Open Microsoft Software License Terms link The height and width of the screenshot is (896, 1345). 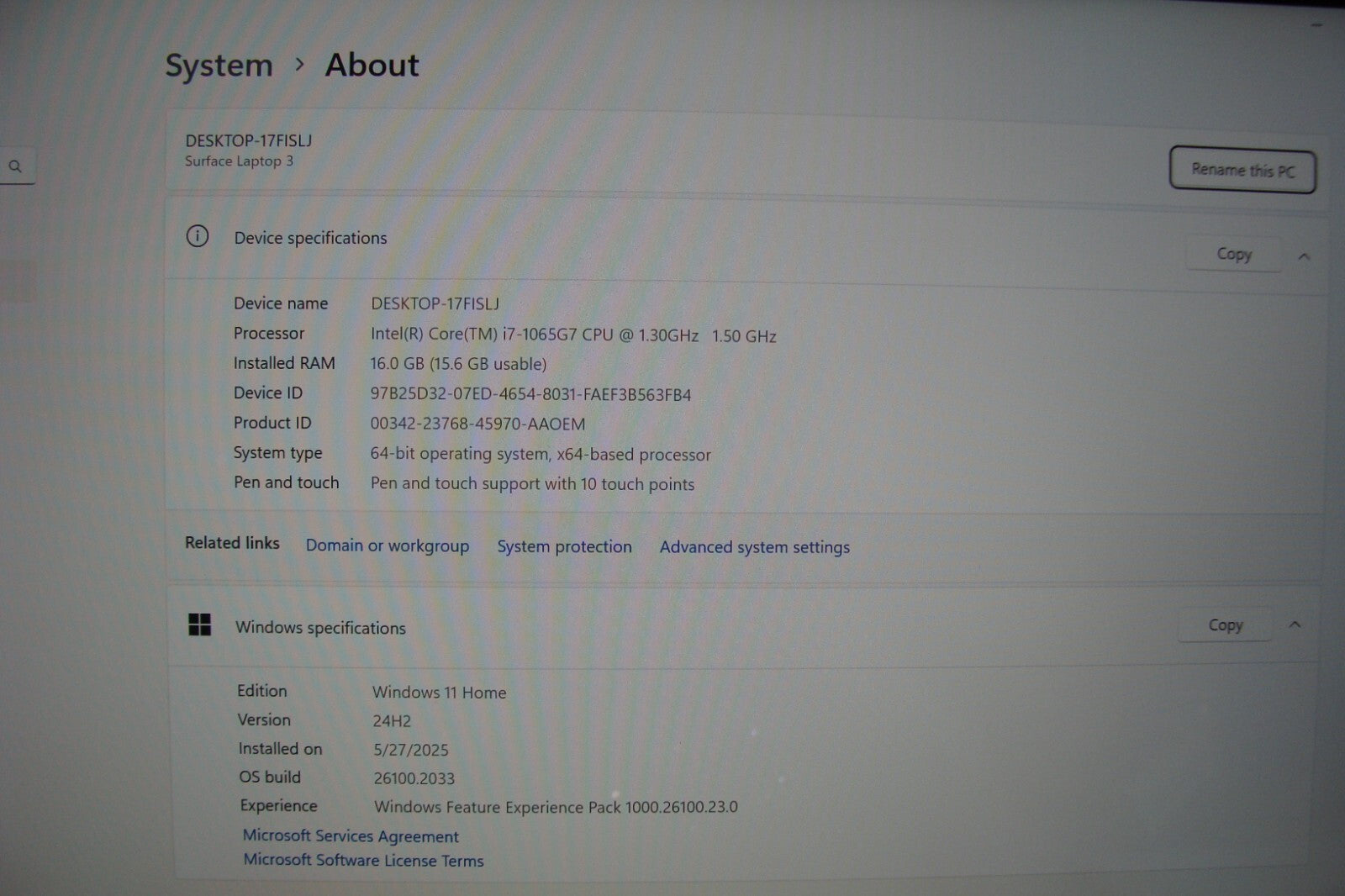point(363,861)
